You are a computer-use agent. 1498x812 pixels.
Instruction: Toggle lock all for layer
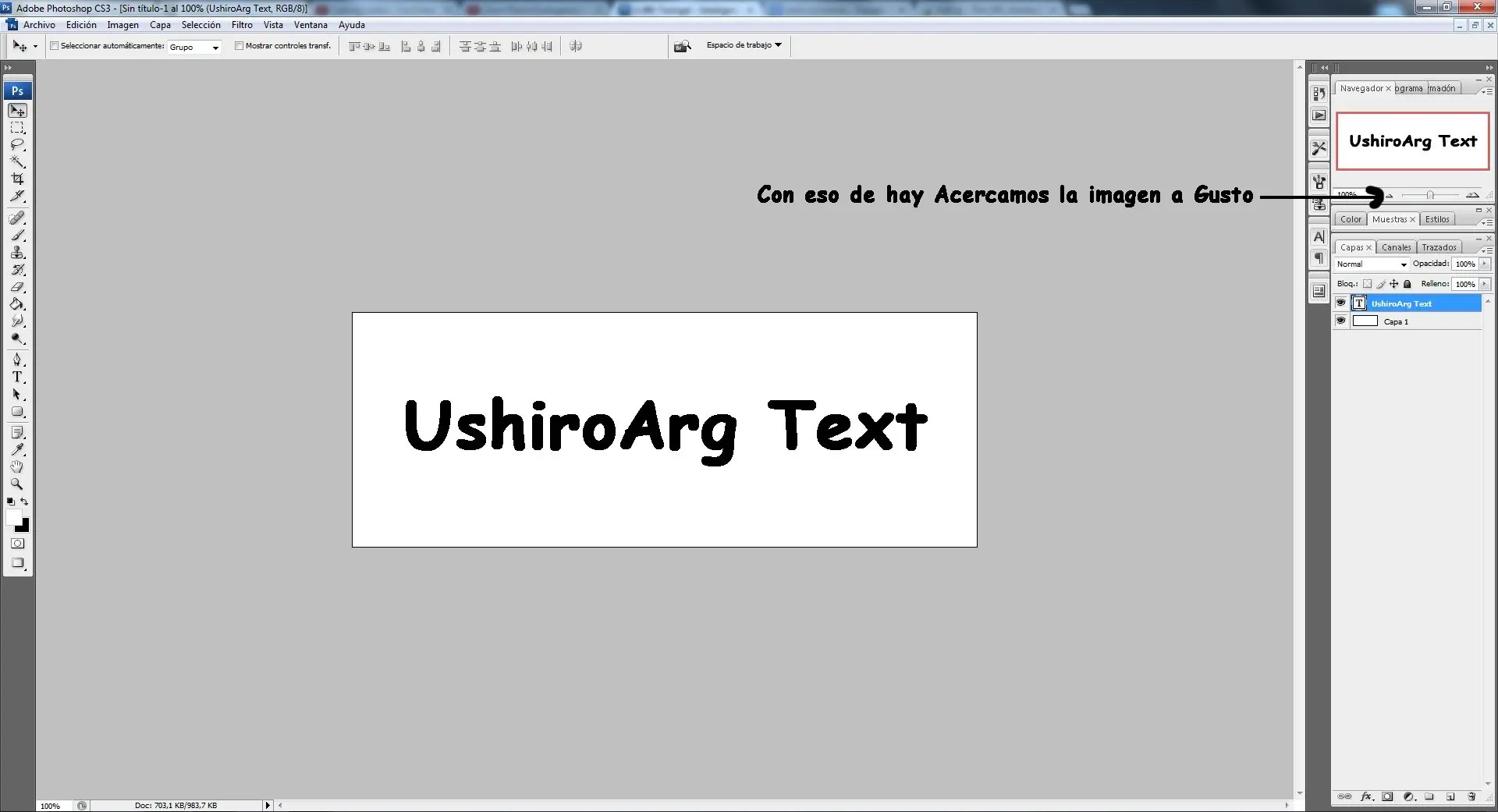tap(1407, 284)
